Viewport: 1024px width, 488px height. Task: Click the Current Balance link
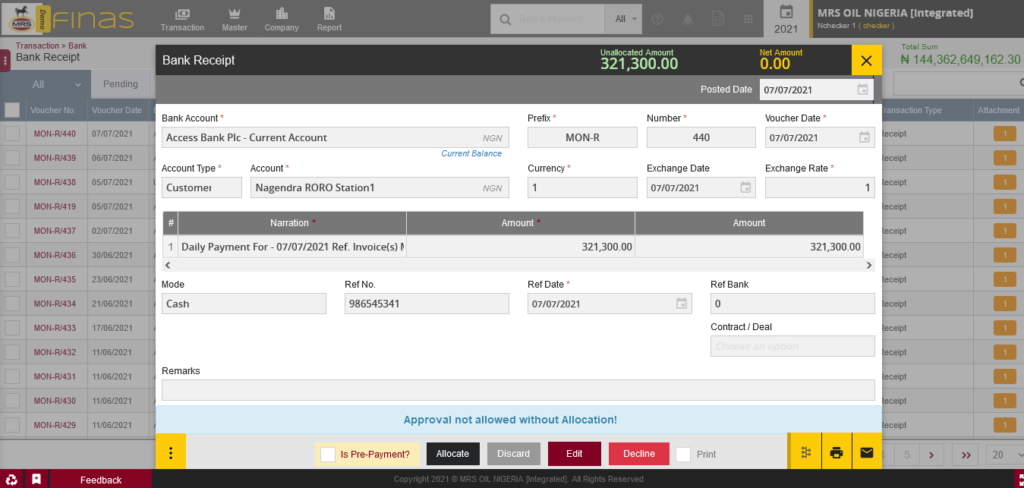click(x=472, y=154)
